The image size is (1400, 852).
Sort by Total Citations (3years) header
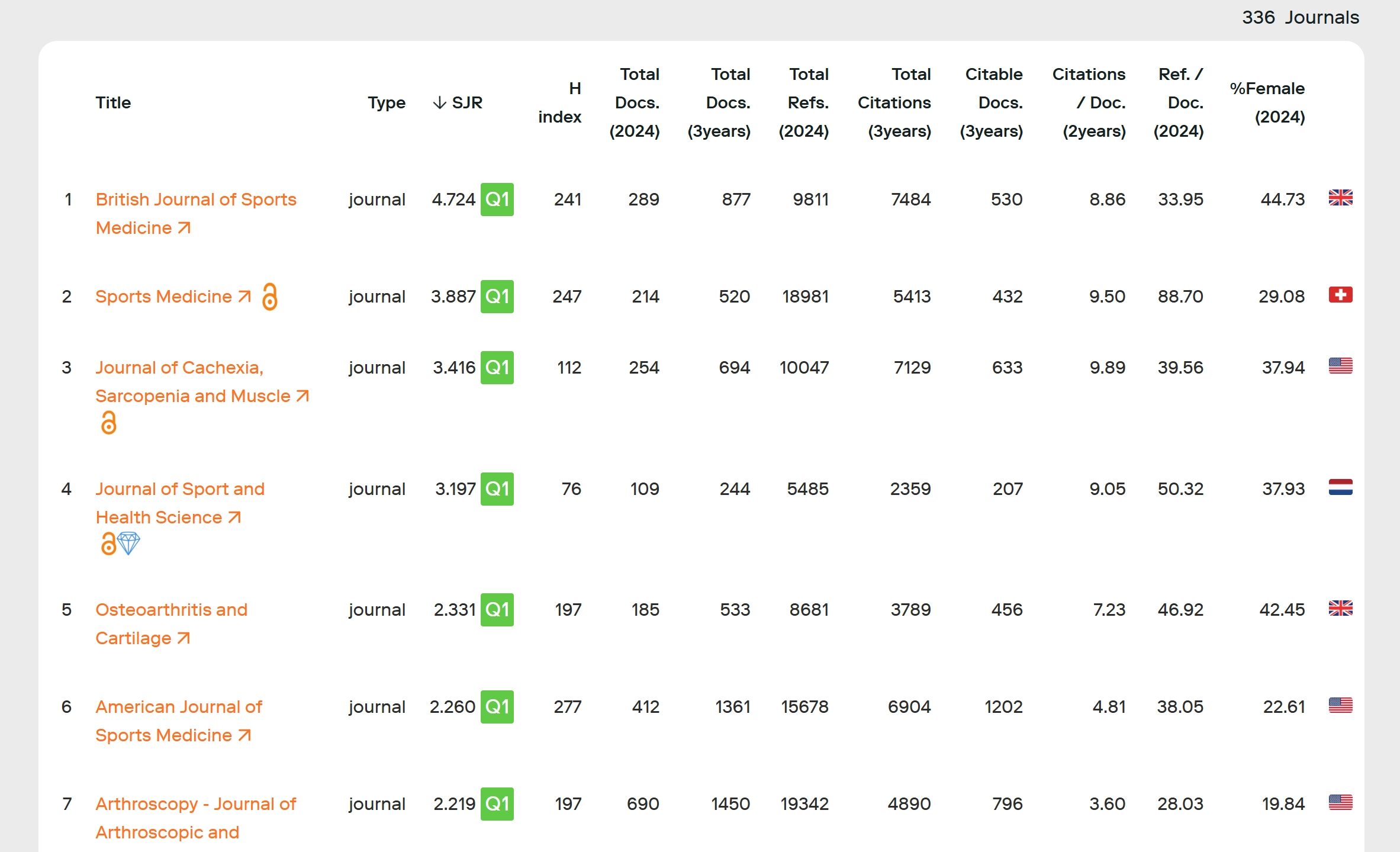click(894, 103)
